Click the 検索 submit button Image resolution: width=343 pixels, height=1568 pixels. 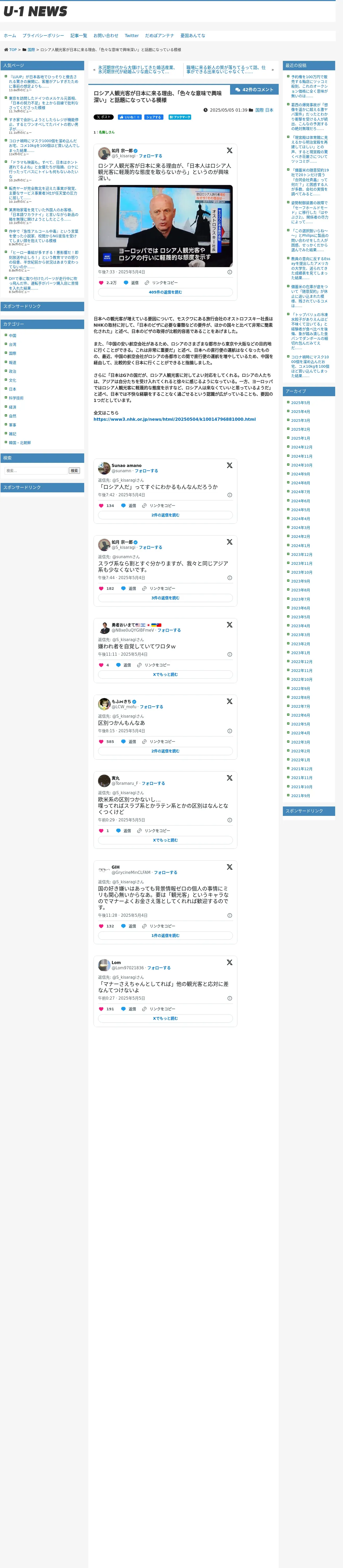point(74,470)
